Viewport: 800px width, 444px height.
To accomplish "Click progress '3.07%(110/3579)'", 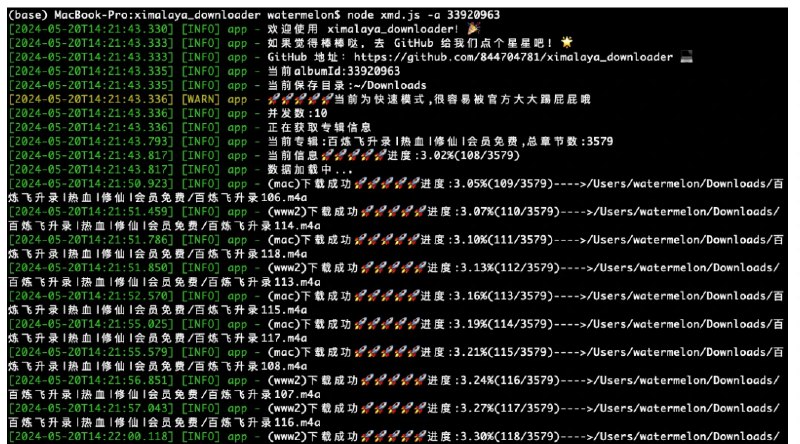I will pos(509,212).
